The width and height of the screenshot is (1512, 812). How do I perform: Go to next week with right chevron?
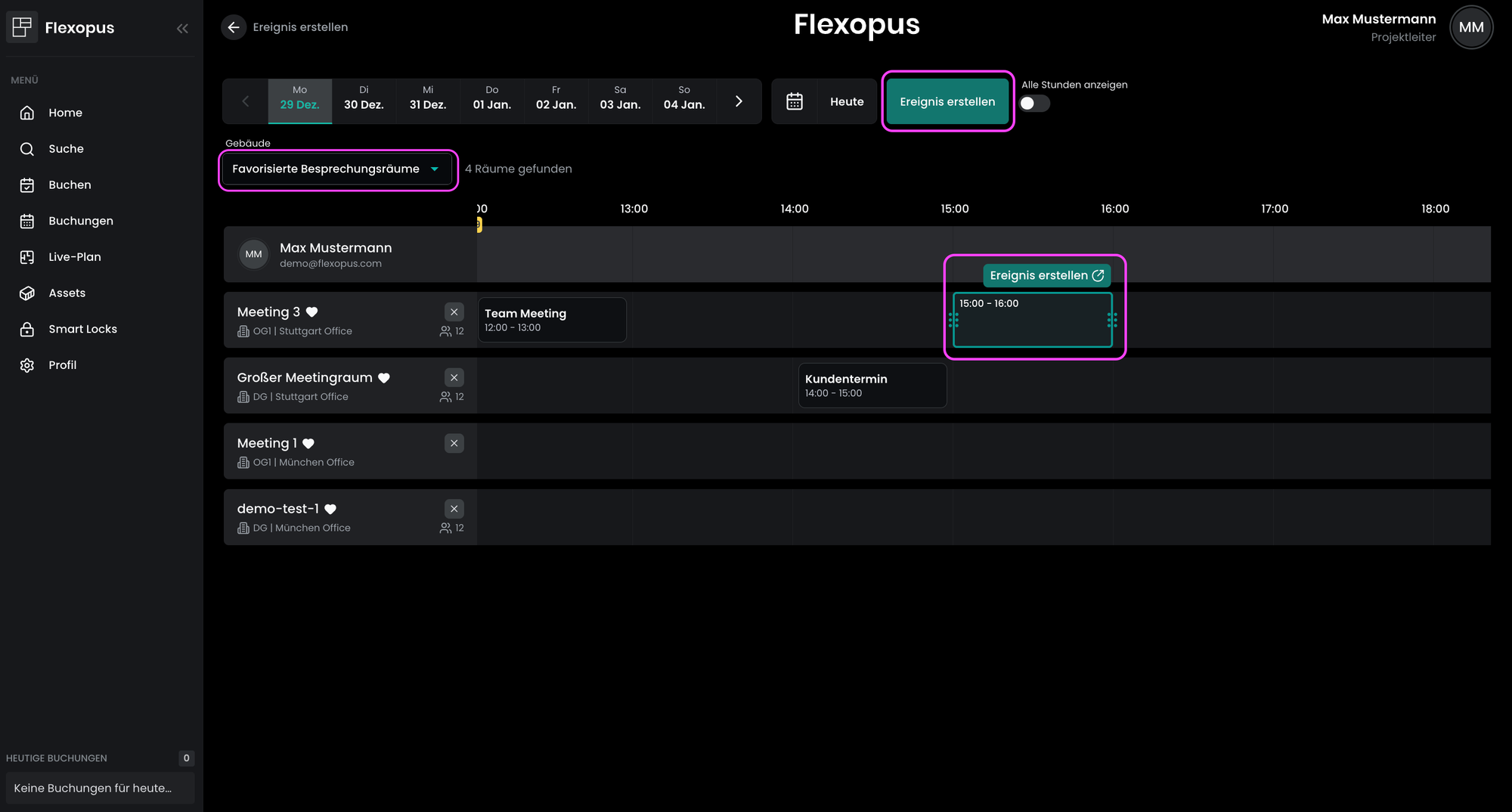coord(739,101)
